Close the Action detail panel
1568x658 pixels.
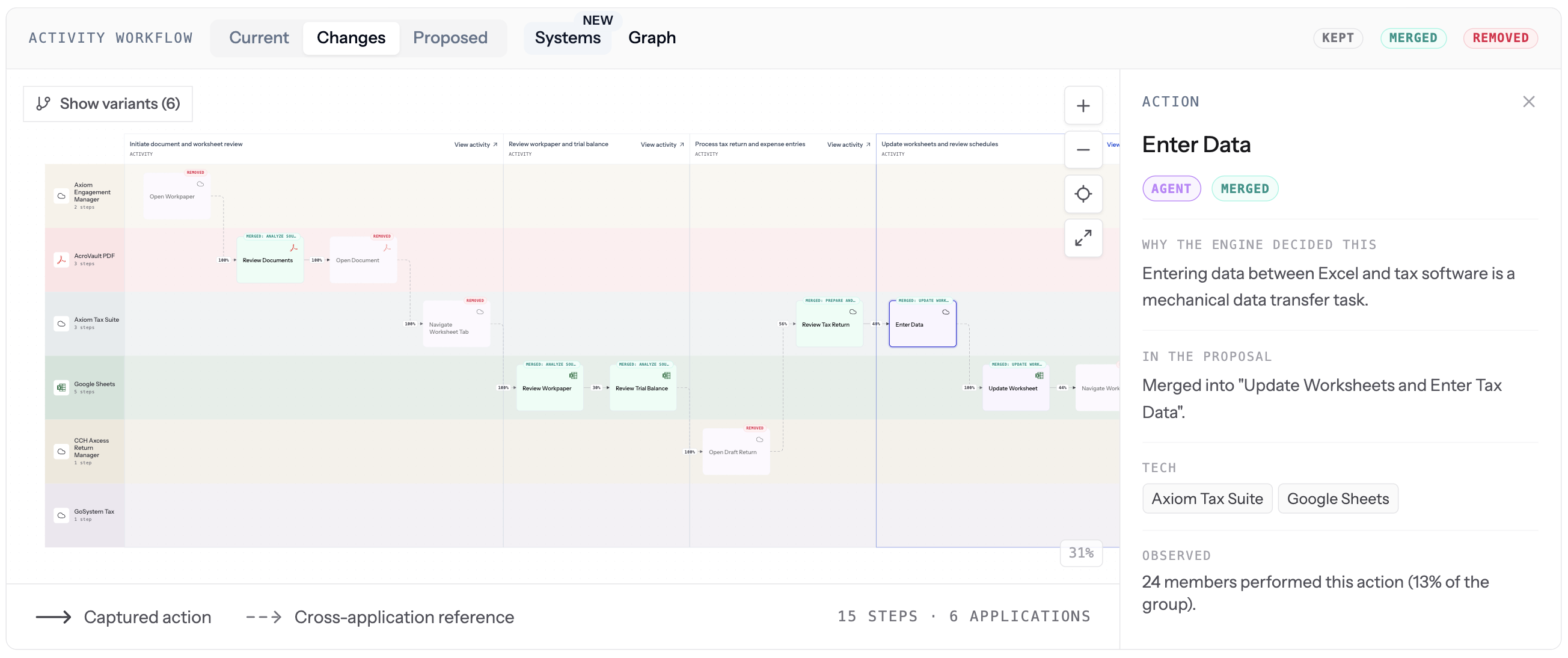coord(1528,102)
